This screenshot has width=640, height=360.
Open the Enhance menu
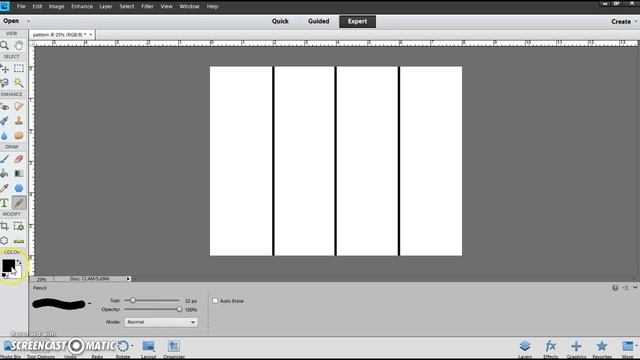[82, 7]
